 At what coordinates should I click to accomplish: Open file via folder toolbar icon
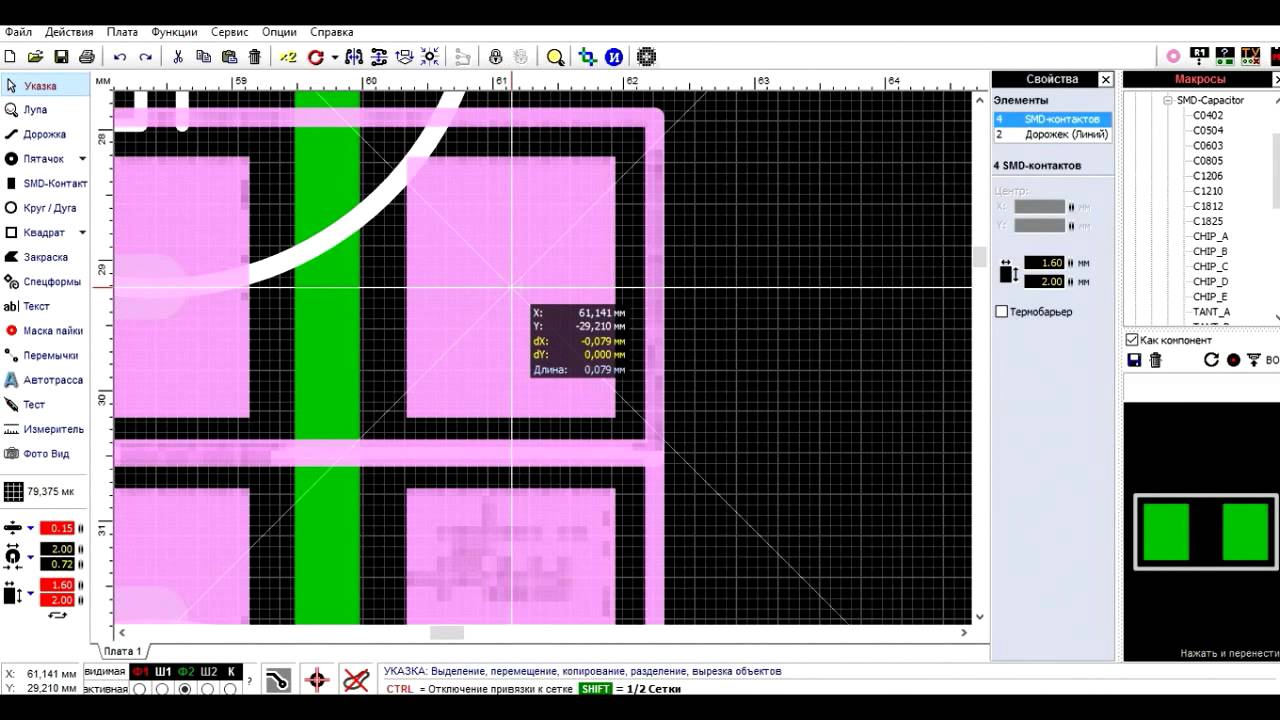coord(35,57)
